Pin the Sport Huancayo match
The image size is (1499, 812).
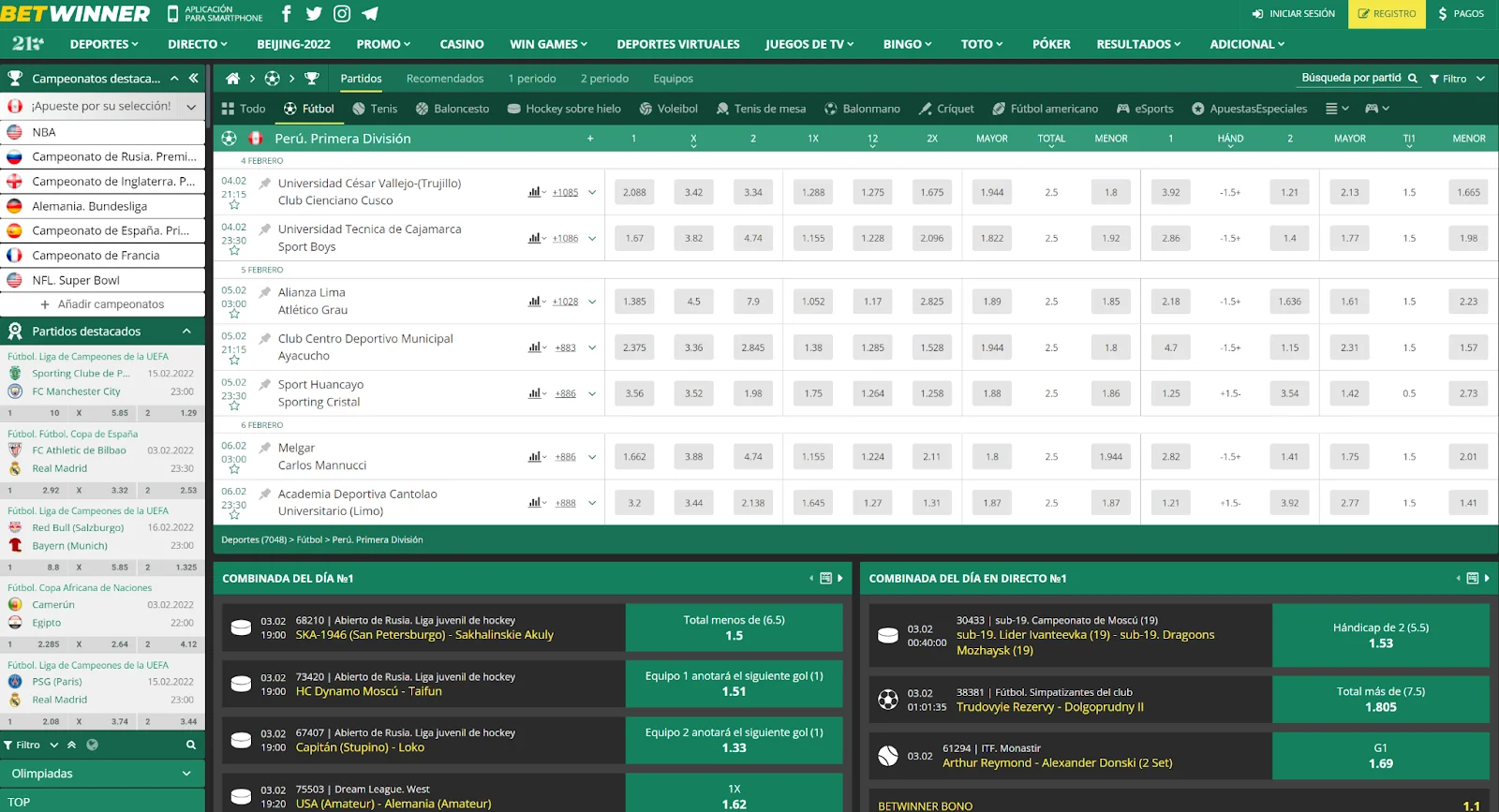(265, 384)
